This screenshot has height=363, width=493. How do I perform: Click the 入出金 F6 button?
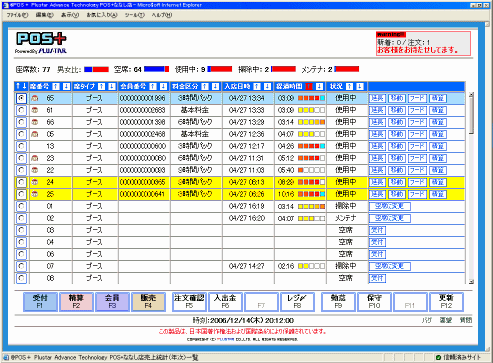(225, 302)
